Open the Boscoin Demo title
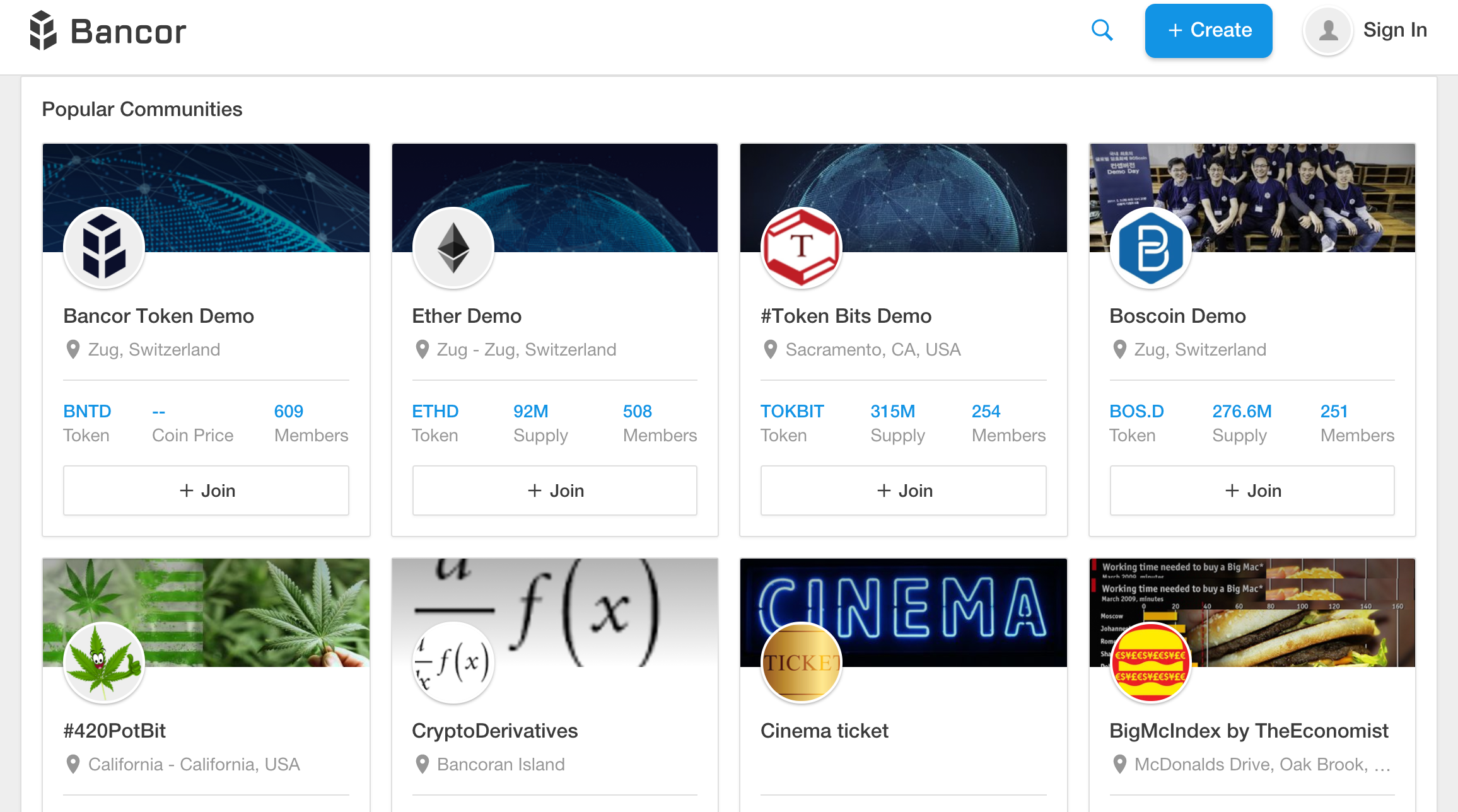 pos(1177,316)
